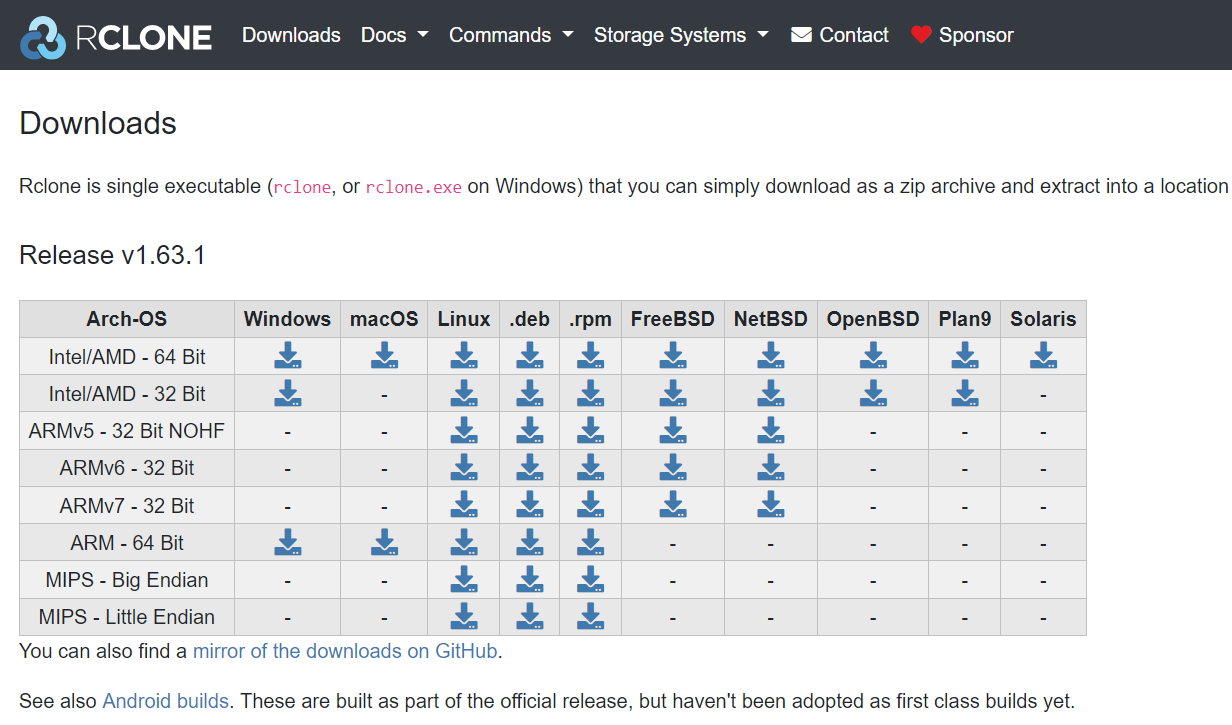The width and height of the screenshot is (1232, 725).
Task: Open the Sponsor page
Action: coord(962,35)
